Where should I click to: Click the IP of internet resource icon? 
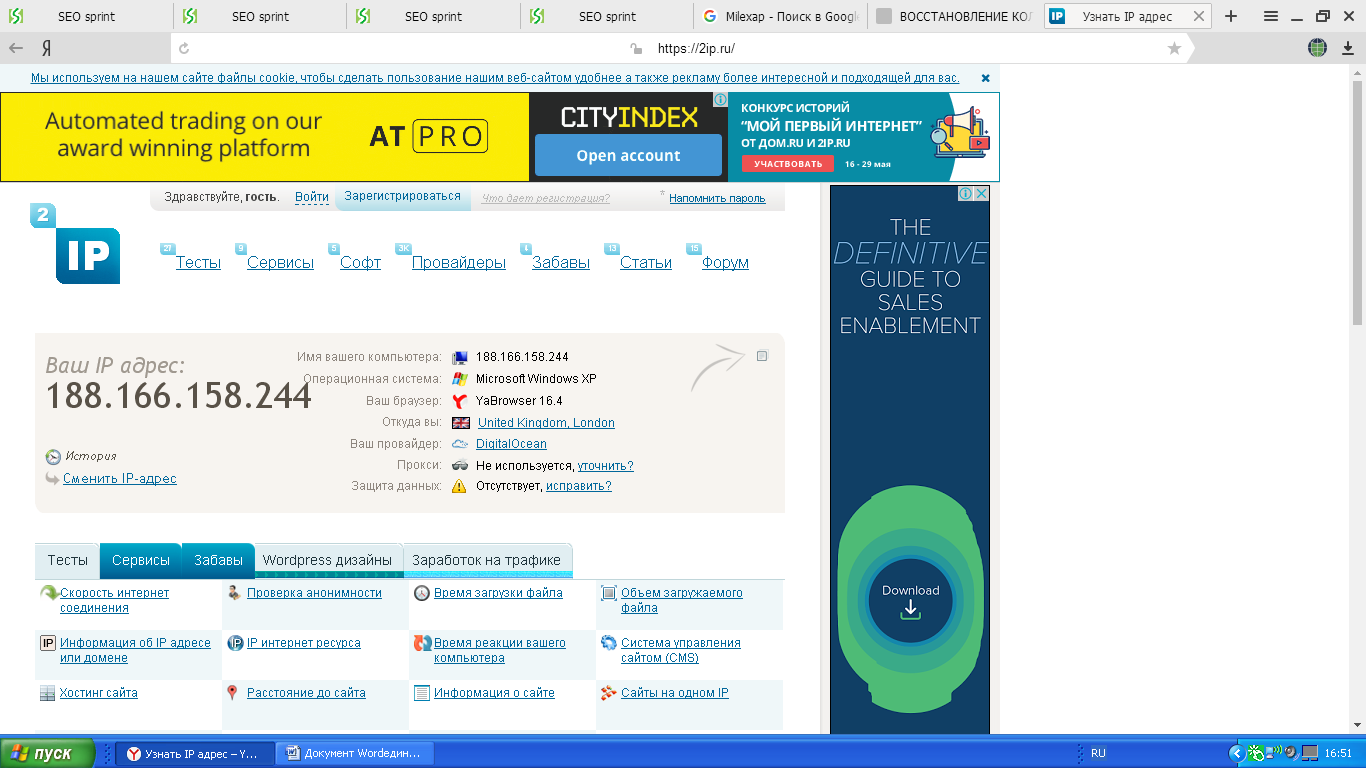(235, 643)
